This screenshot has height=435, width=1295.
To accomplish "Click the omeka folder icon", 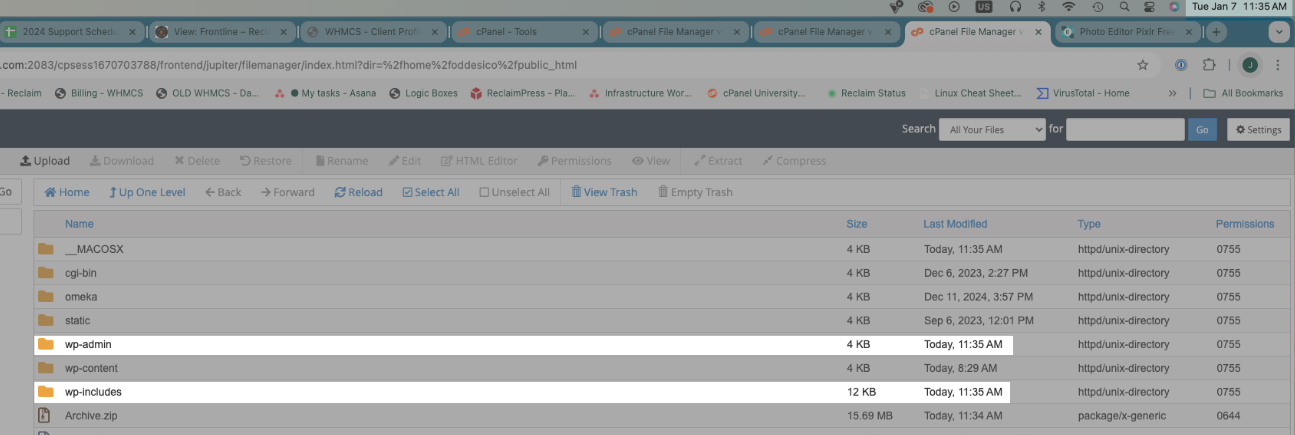I will [45, 296].
